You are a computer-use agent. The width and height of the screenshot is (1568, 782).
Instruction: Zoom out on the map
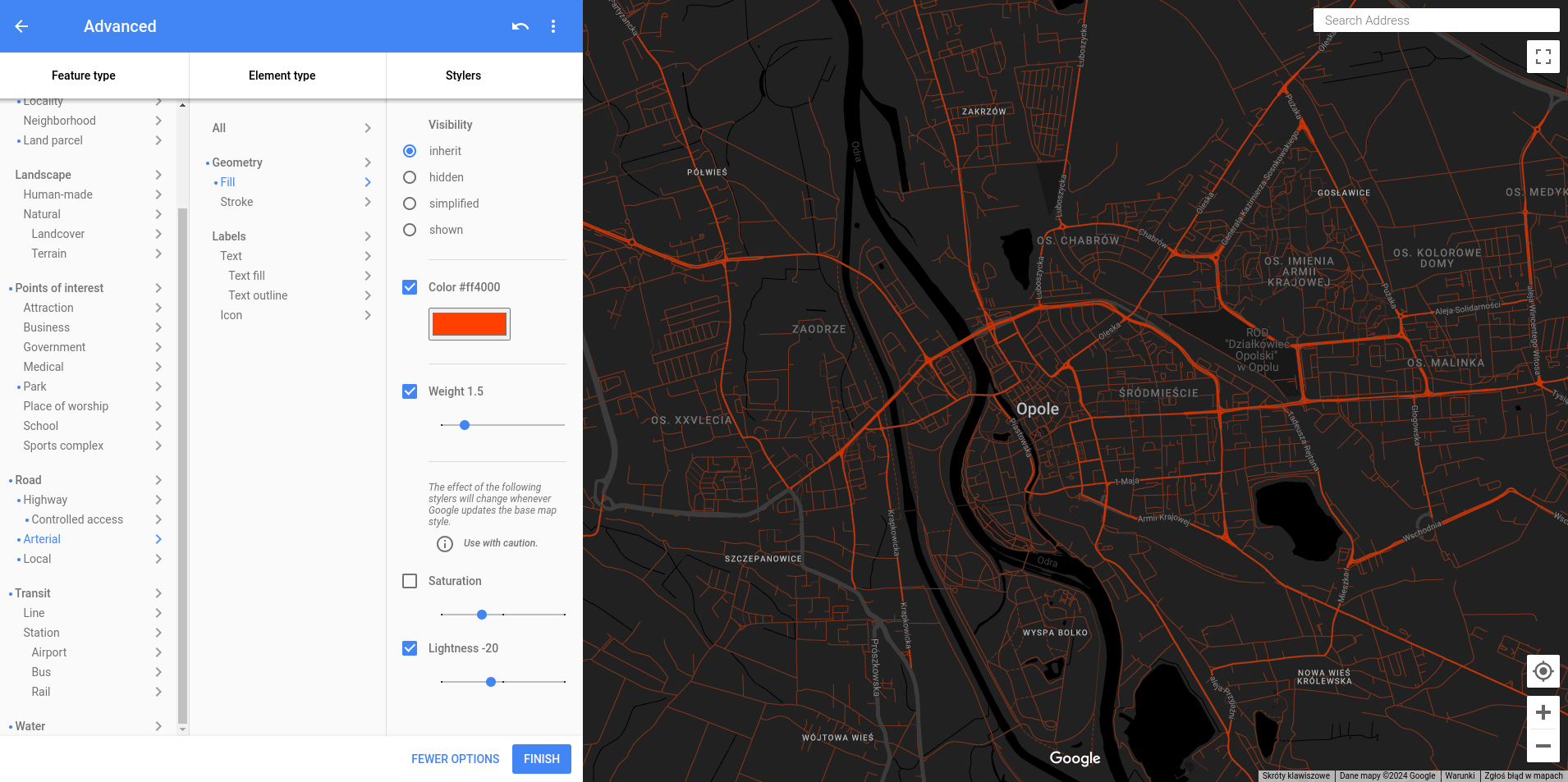(x=1543, y=746)
